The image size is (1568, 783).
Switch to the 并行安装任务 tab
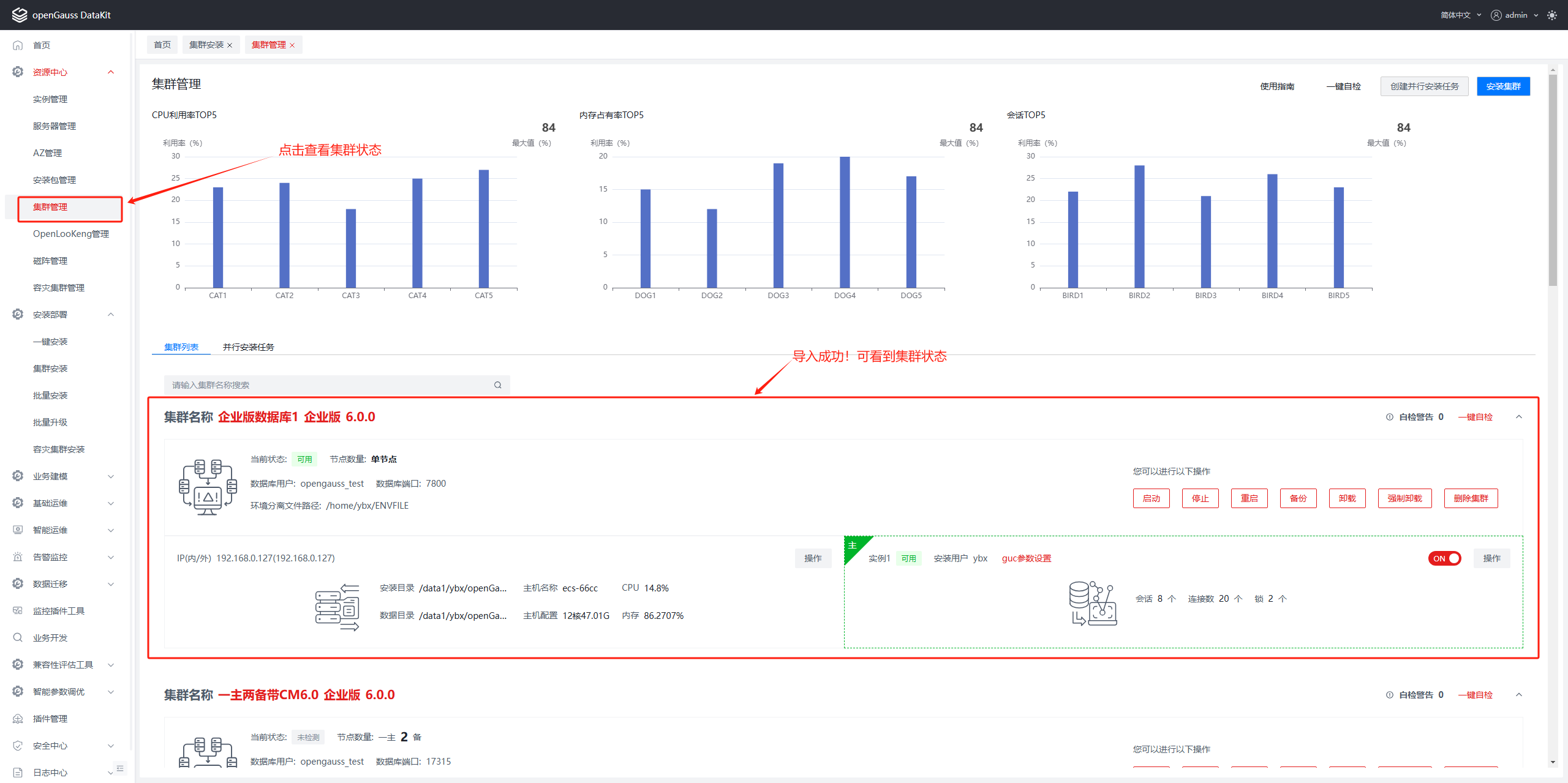pos(248,347)
